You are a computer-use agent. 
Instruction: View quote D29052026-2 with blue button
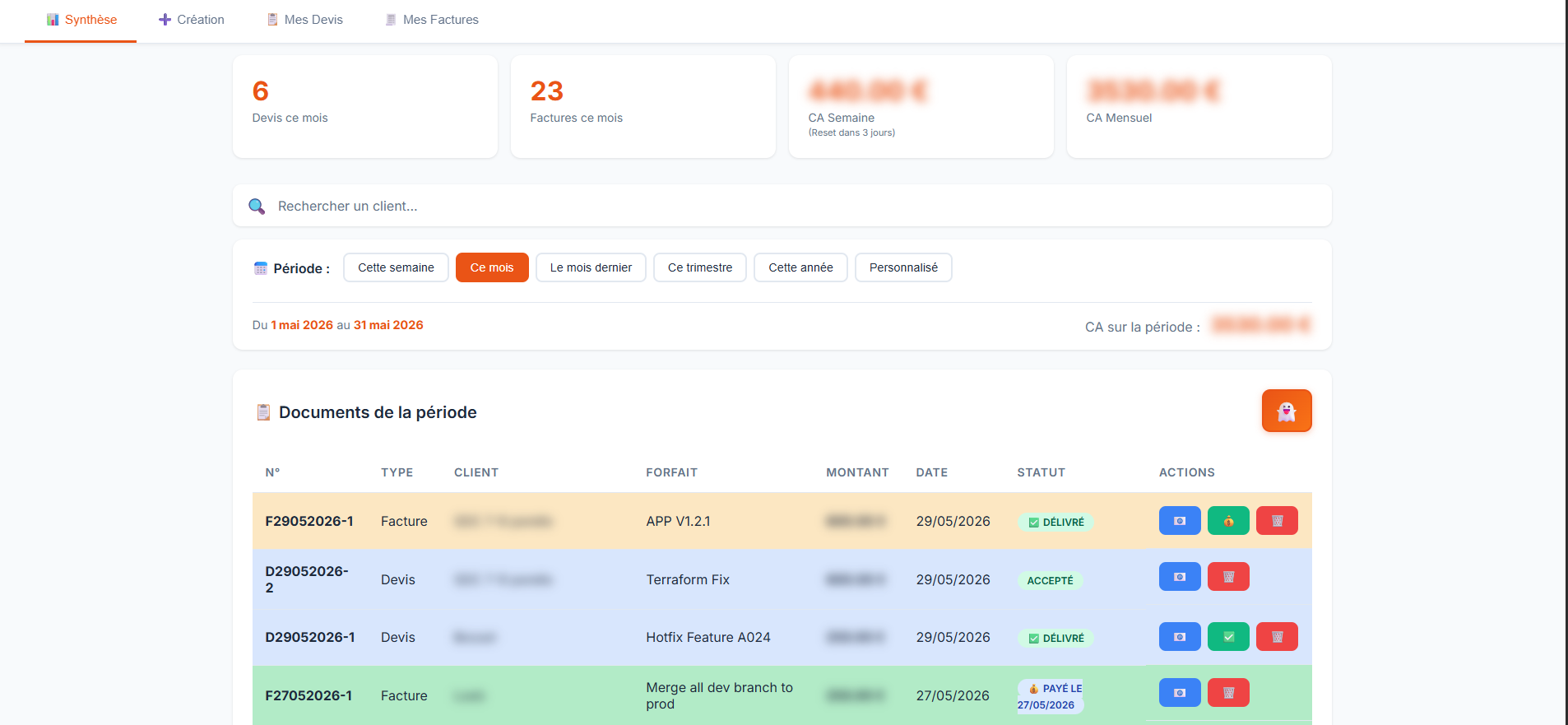tap(1180, 577)
